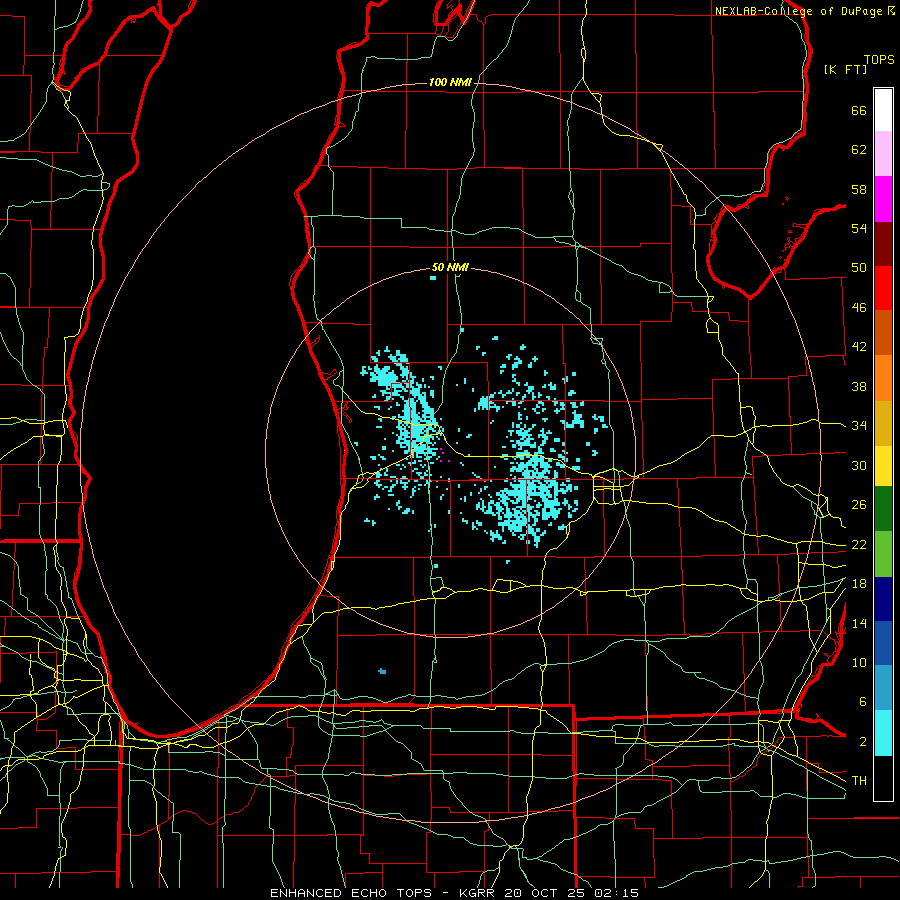Click the ENHANCED ECHO TOPS caption text
The image size is (900, 900).
[351, 893]
